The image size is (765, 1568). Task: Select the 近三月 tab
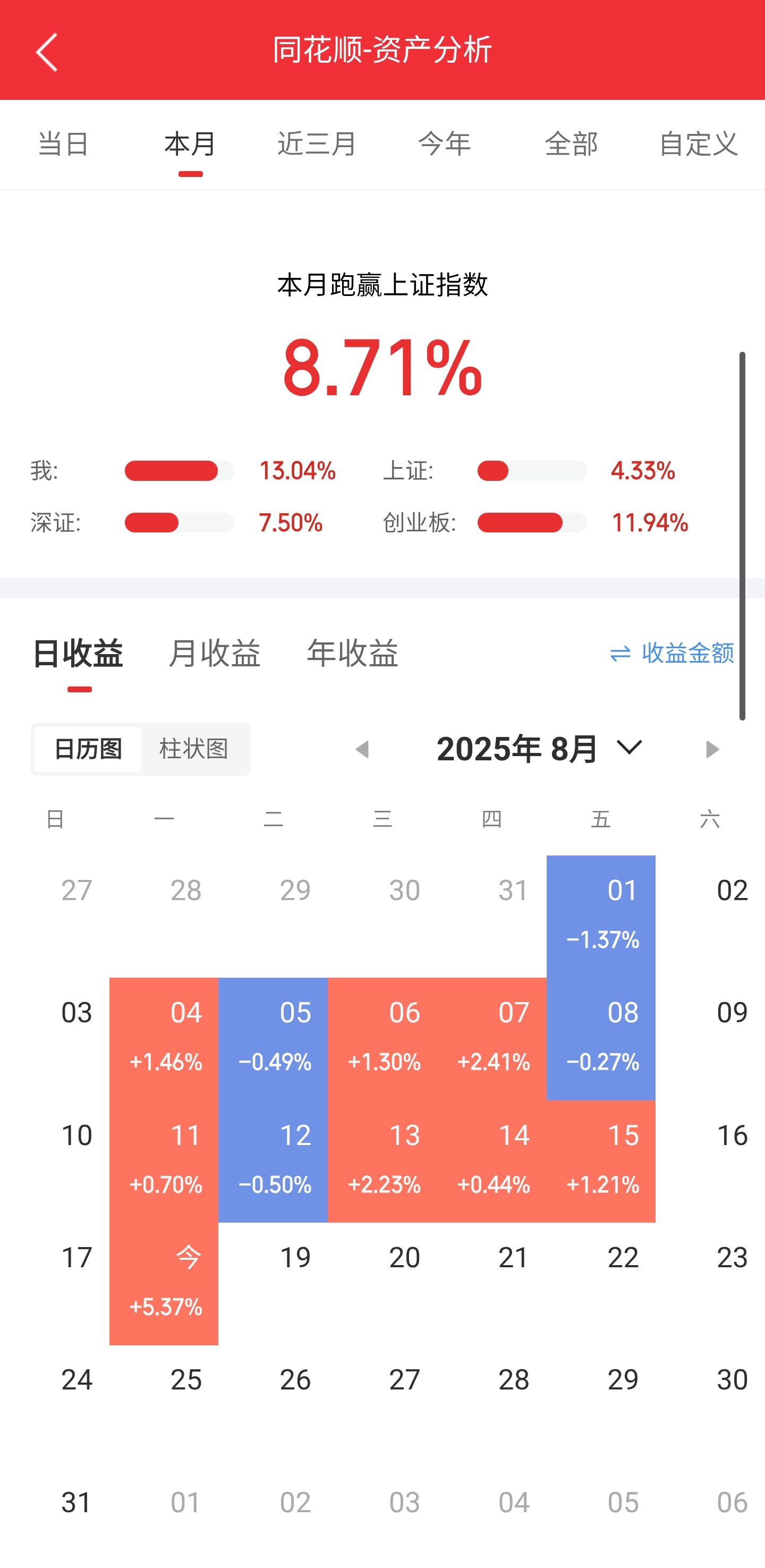point(317,145)
